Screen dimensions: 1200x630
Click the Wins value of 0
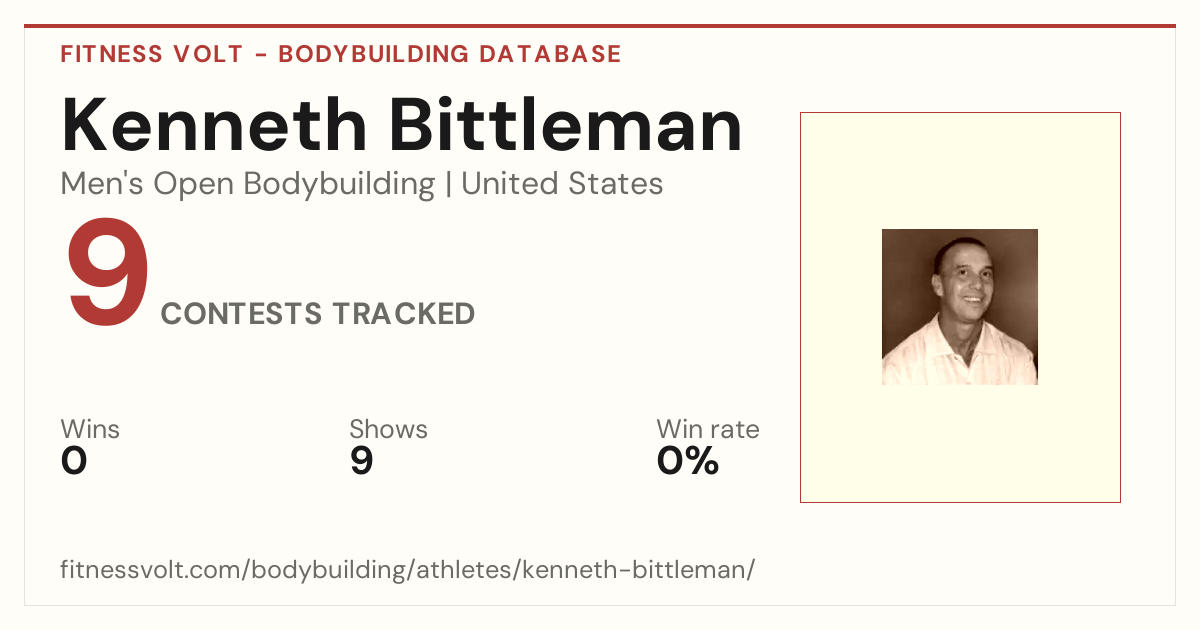[74, 461]
